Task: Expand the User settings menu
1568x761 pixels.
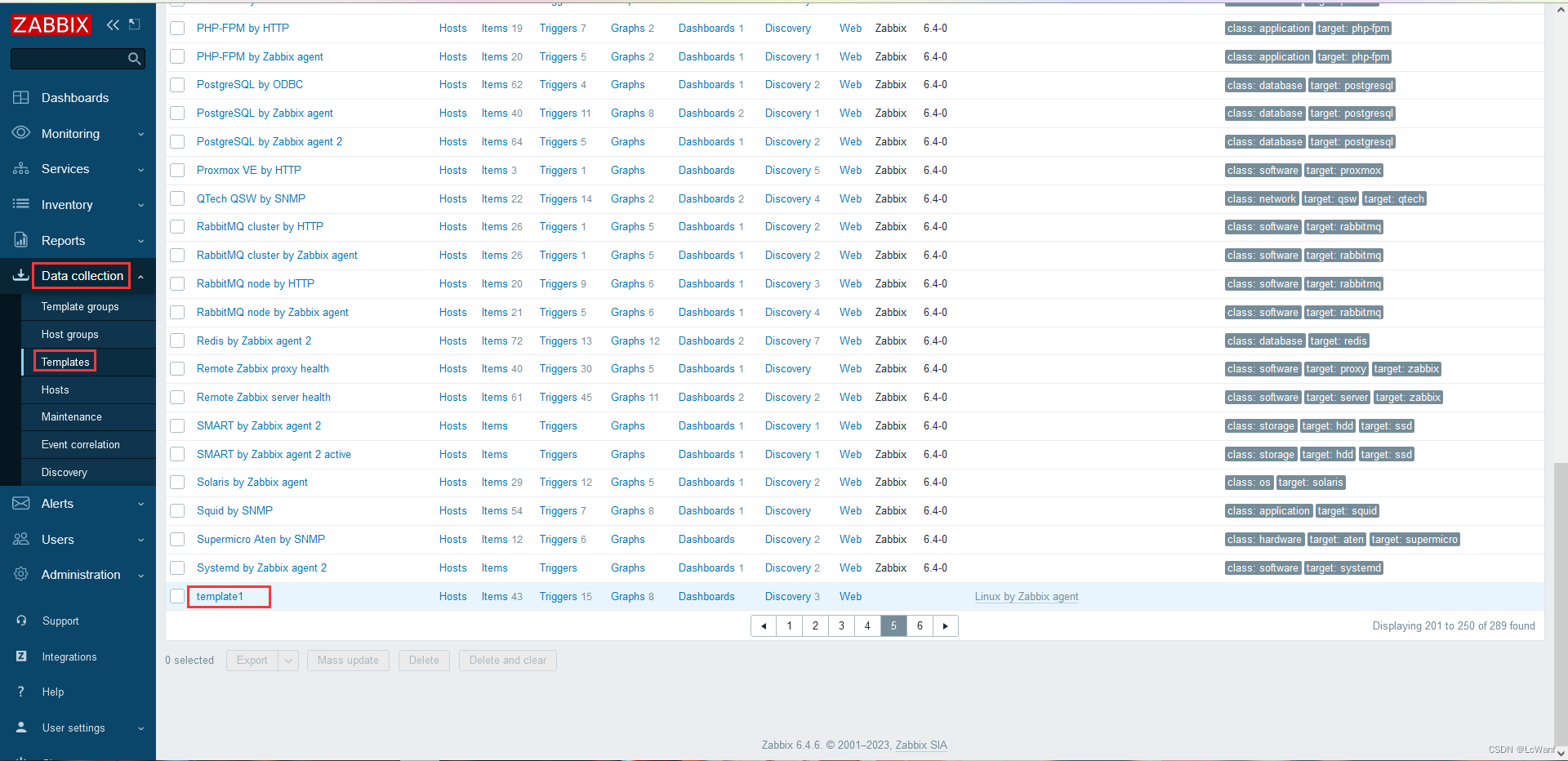Action: tap(141, 728)
